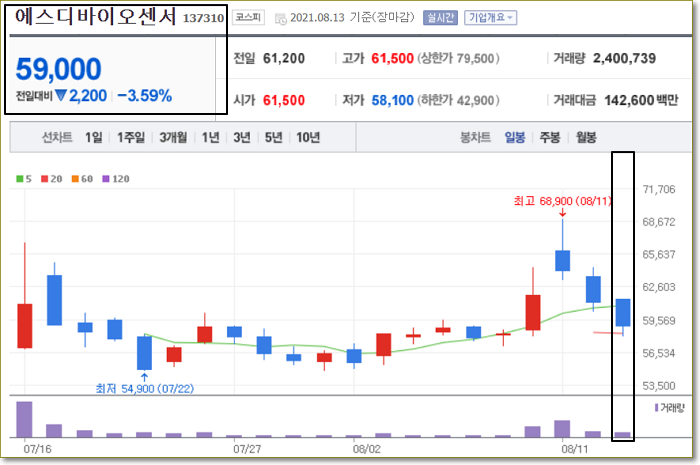Click the green 5-day moving average swatch

pyautogui.click(x=20, y=179)
